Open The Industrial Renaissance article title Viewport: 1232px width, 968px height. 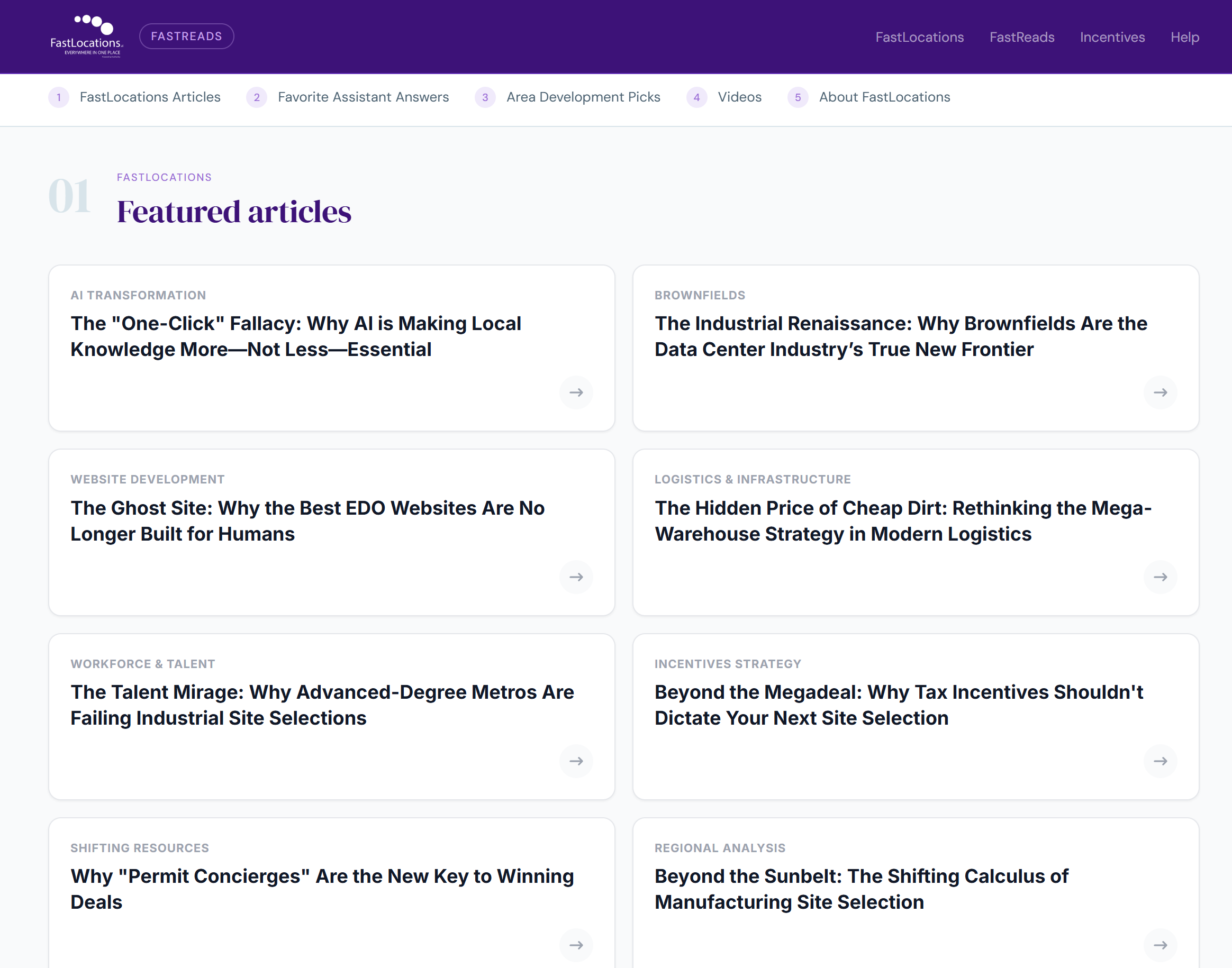coord(900,336)
